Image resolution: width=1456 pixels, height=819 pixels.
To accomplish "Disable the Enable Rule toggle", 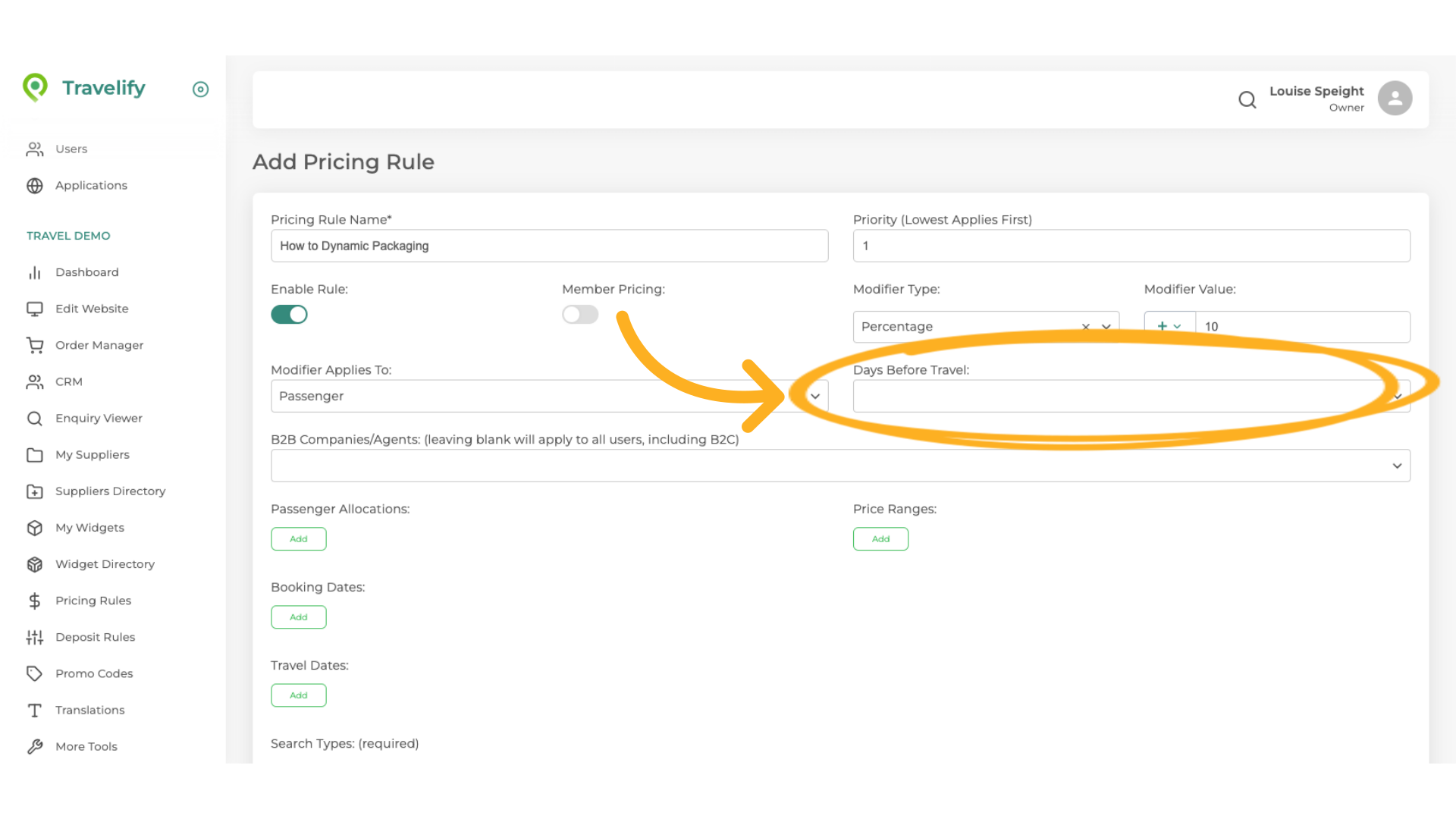I will [x=289, y=315].
